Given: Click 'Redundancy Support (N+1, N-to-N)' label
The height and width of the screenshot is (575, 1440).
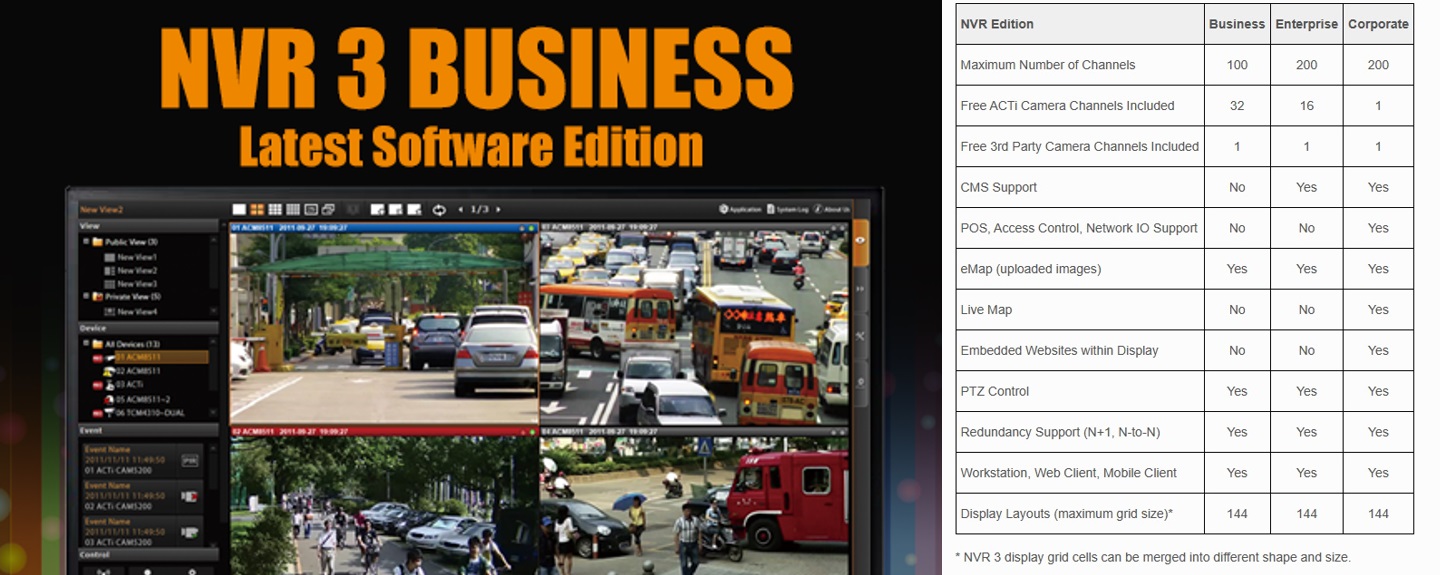Looking at the screenshot, I should pyautogui.click(x=1060, y=432).
